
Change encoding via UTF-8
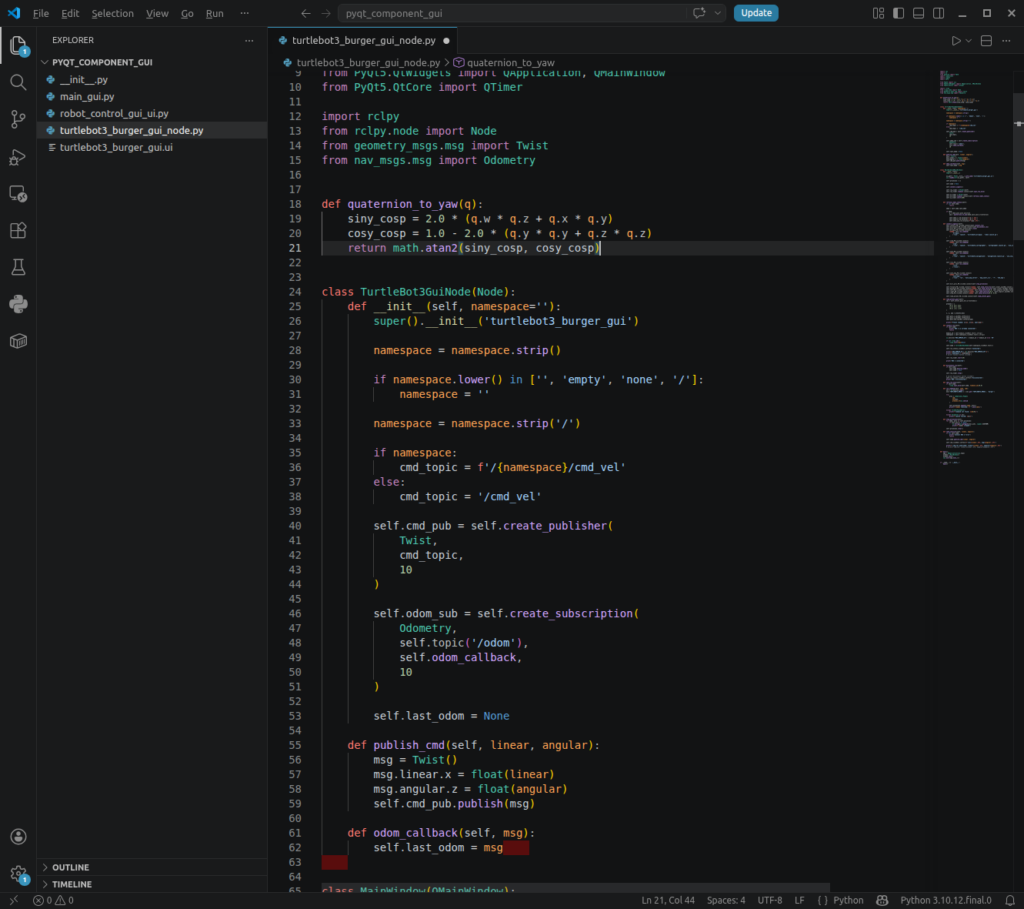pyautogui.click(x=769, y=901)
